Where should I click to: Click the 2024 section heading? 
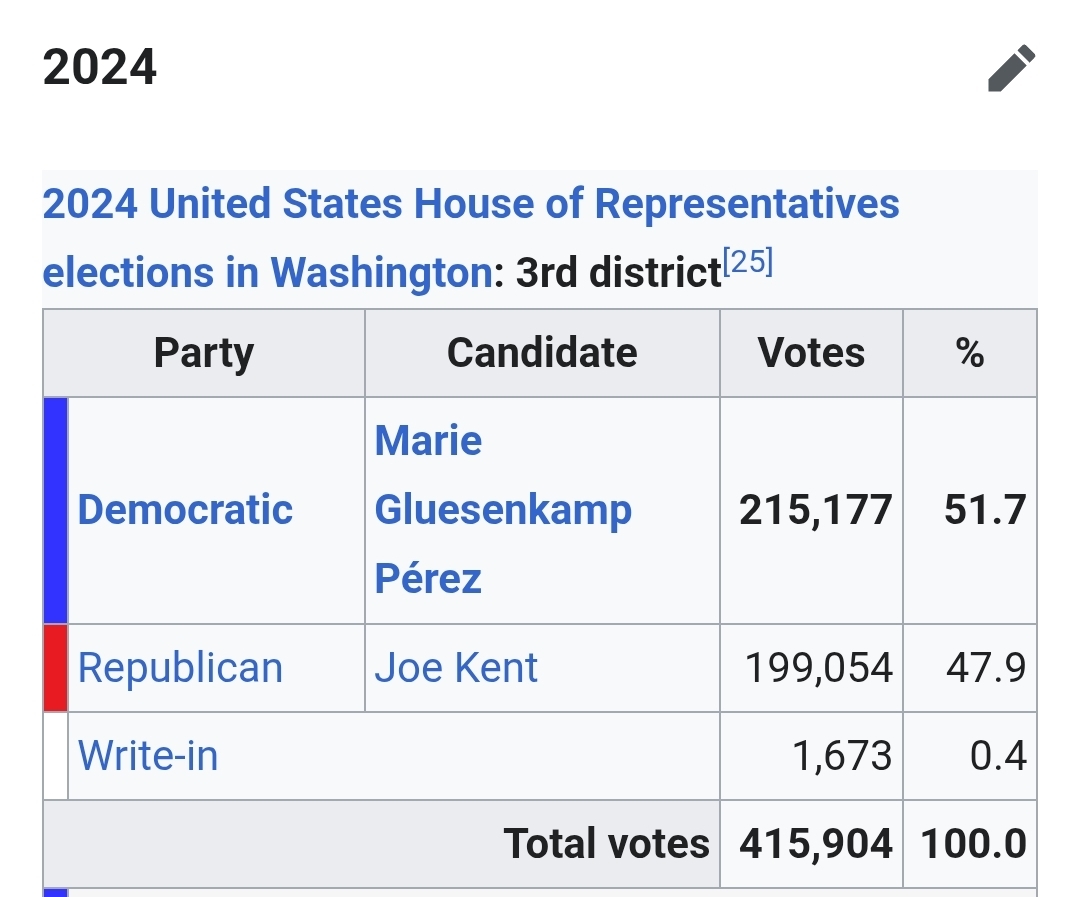pos(100,68)
